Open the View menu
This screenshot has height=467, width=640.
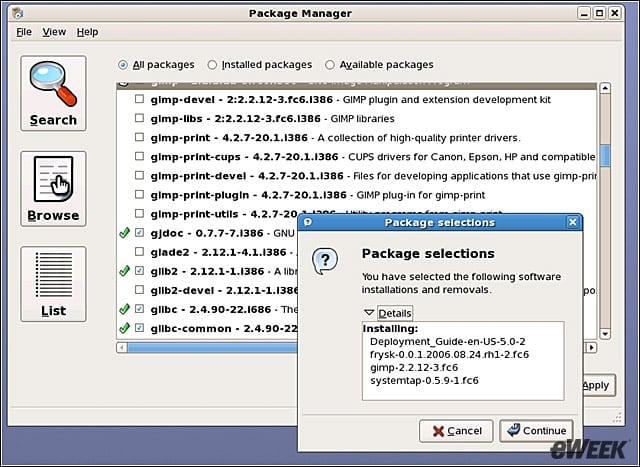(54, 32)
